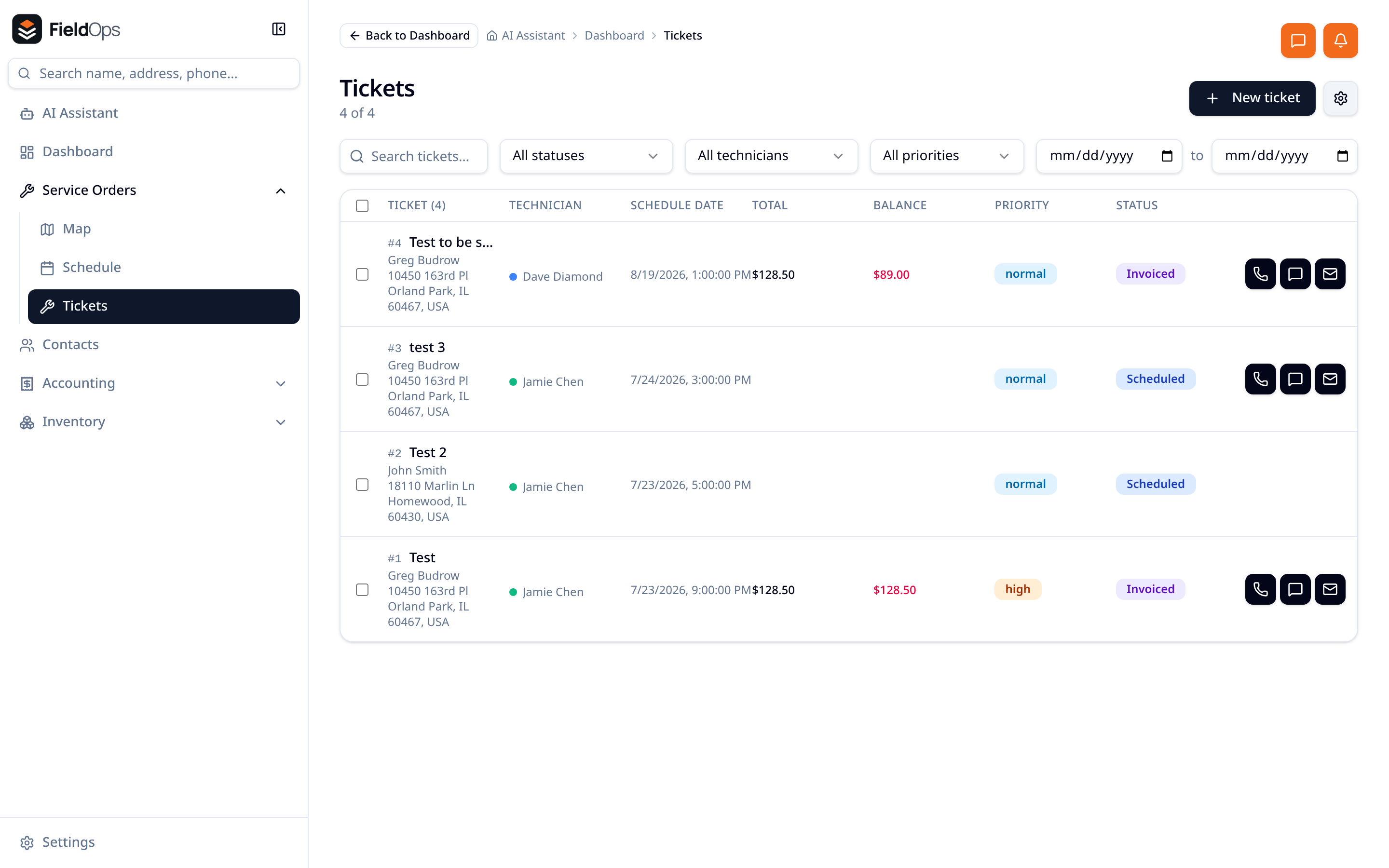Expand the Inventory menu
1389x868 pixels.
pyautogui.click(x=154, y=422)
